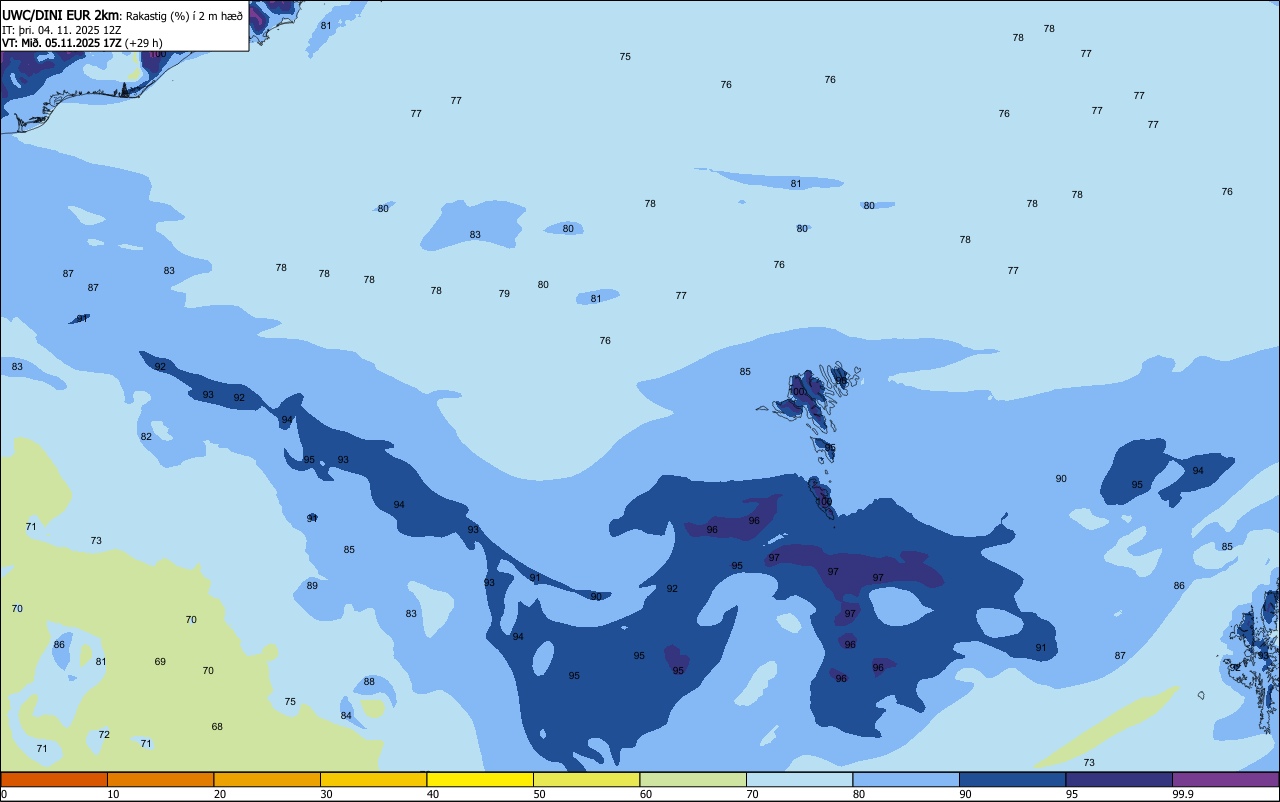The height and width of the screenshot is (802, 1280).
Task: Click the legend tick label "0"
Action: click(4, 794)
